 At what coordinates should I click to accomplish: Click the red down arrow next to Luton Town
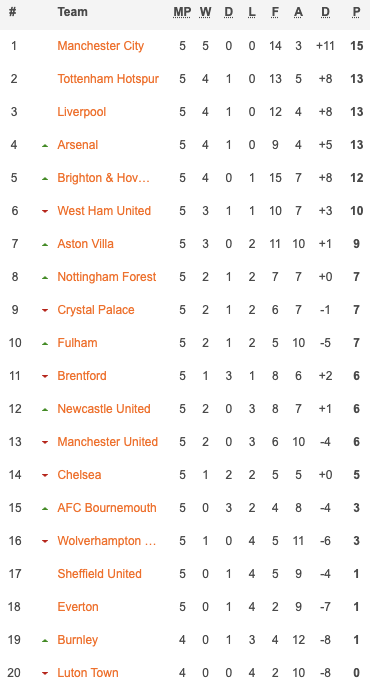click(x=45, y=674)
